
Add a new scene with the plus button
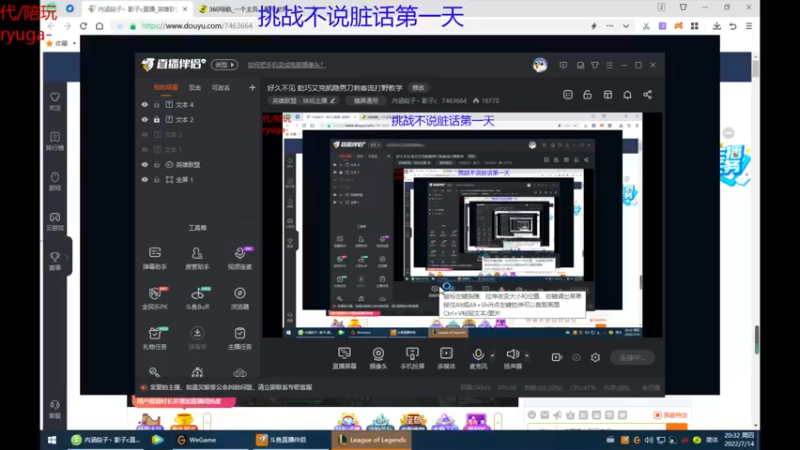(x=252, y=88)
